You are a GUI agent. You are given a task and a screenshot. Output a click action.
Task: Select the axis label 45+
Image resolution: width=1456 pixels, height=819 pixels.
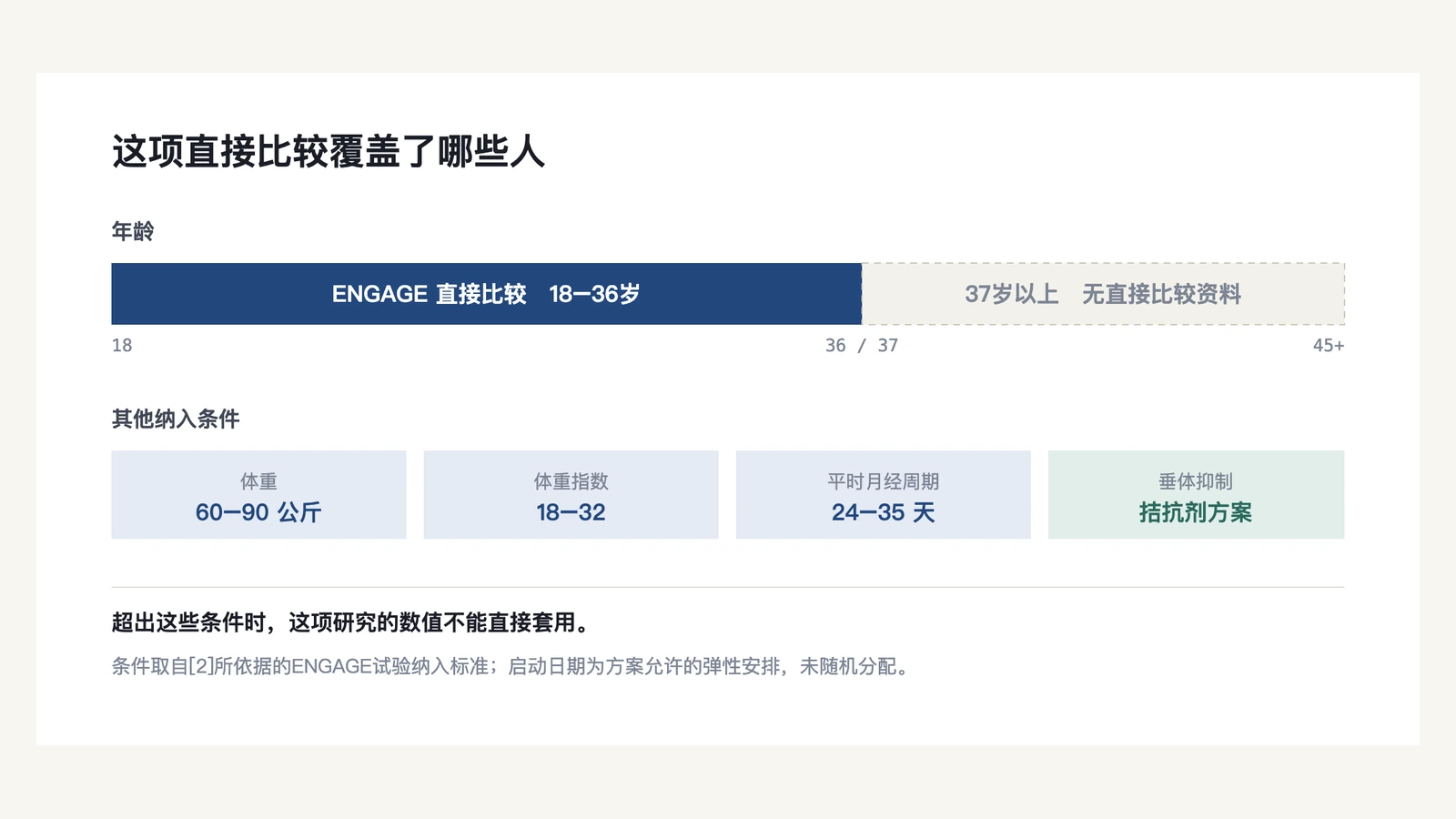[x=1328, y=345]
